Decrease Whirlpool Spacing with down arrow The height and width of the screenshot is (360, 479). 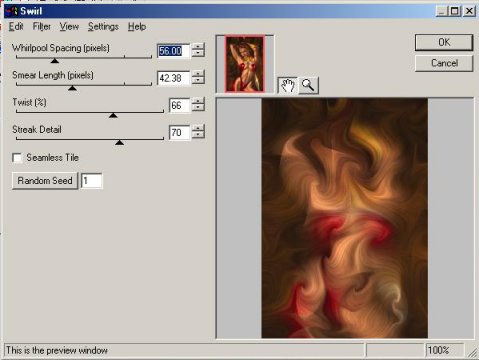[x=198, y=54]
